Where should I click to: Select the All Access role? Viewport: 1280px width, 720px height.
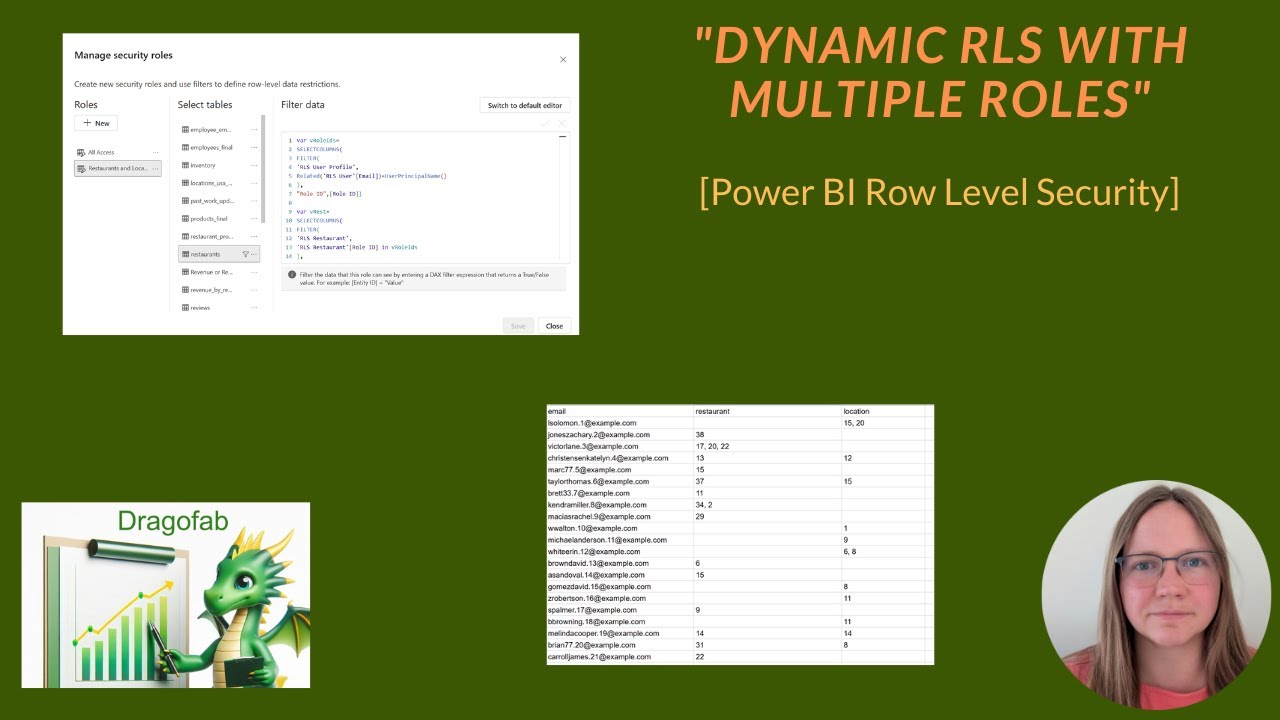[x=117, y=152]
